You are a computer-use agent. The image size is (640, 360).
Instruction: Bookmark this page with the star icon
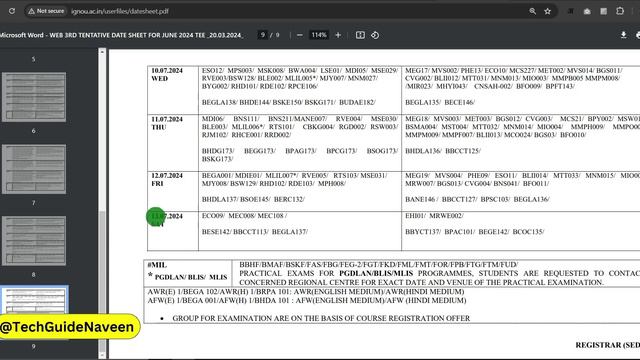[547, 11]
